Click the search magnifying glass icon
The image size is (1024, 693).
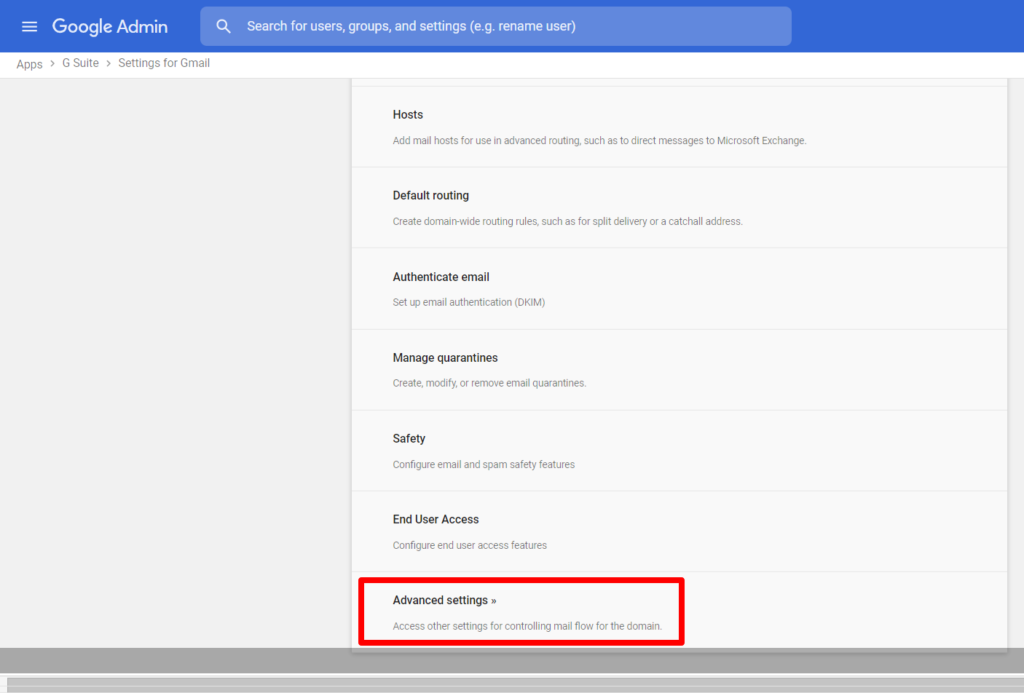[224, 26]
